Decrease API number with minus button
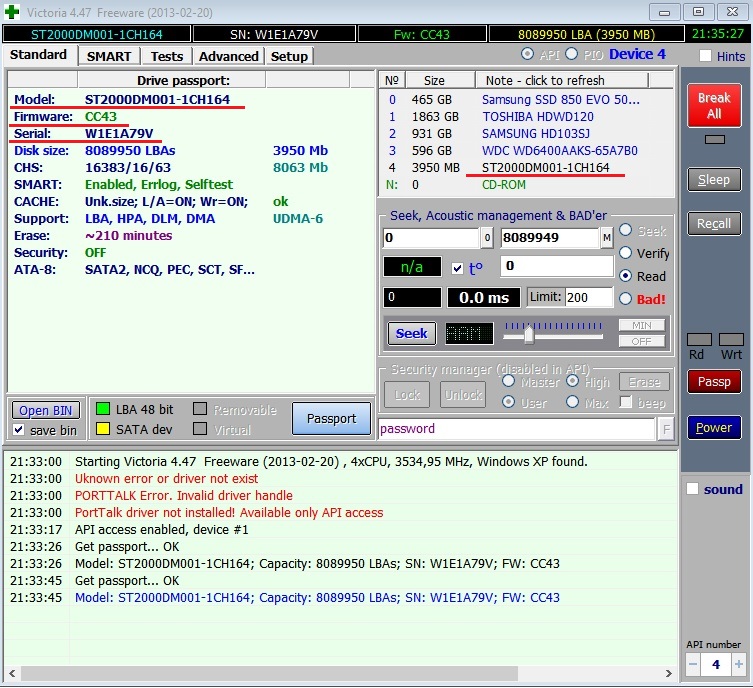 click(x=692, y=664)
